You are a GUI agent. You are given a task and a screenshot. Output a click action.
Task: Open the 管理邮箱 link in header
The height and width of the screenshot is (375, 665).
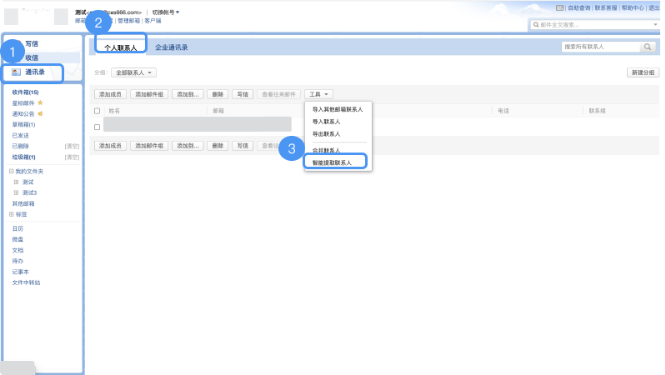coord(129,21)
